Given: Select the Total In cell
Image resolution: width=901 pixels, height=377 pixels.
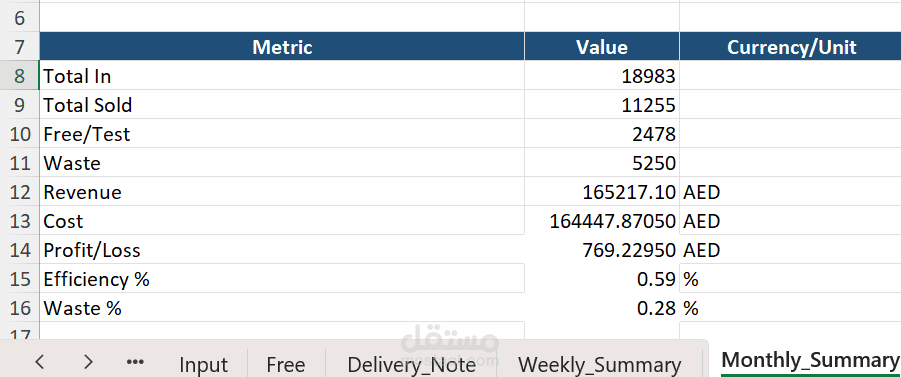Looking at the screenshot, I should (x=282, y=76).
